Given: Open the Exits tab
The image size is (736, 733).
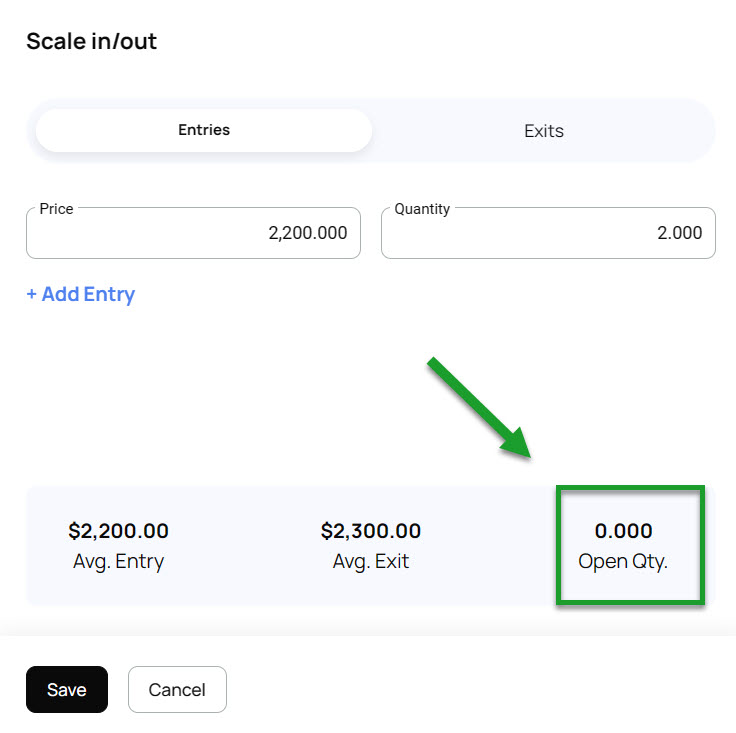Looking at the screenshot, I should 543,131.
